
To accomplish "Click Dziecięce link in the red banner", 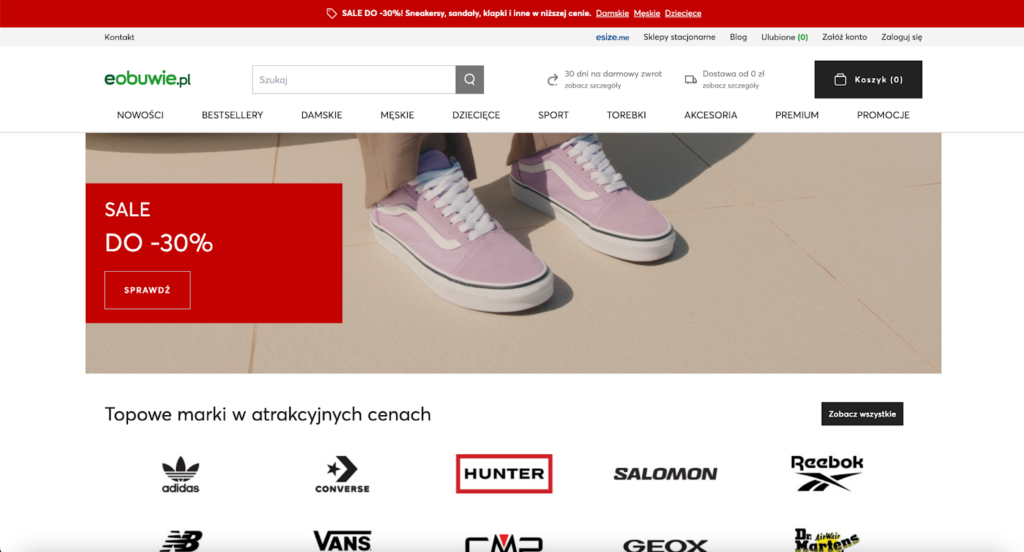I will tap(683, 13).
